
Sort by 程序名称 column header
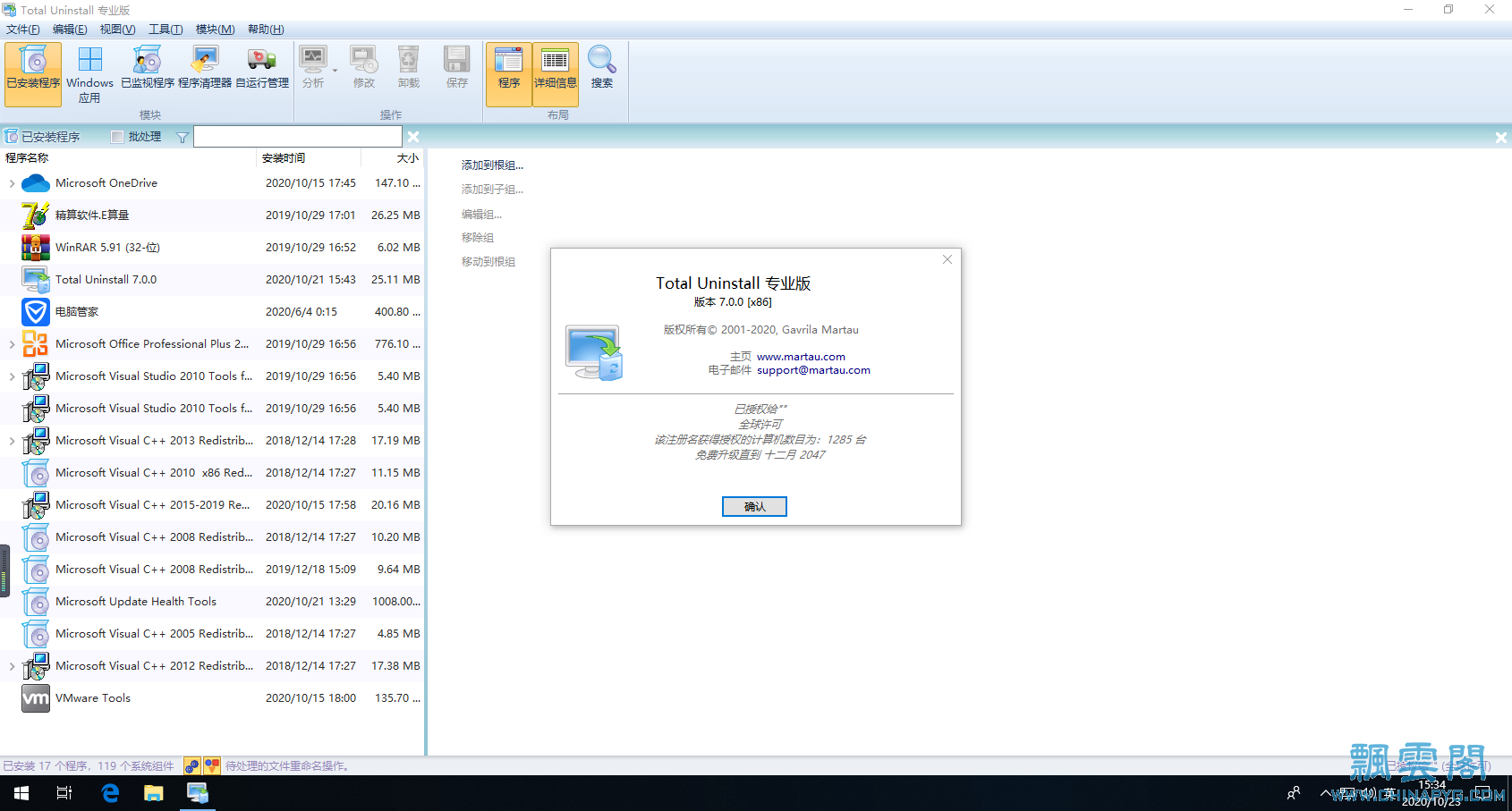point(128,158)
